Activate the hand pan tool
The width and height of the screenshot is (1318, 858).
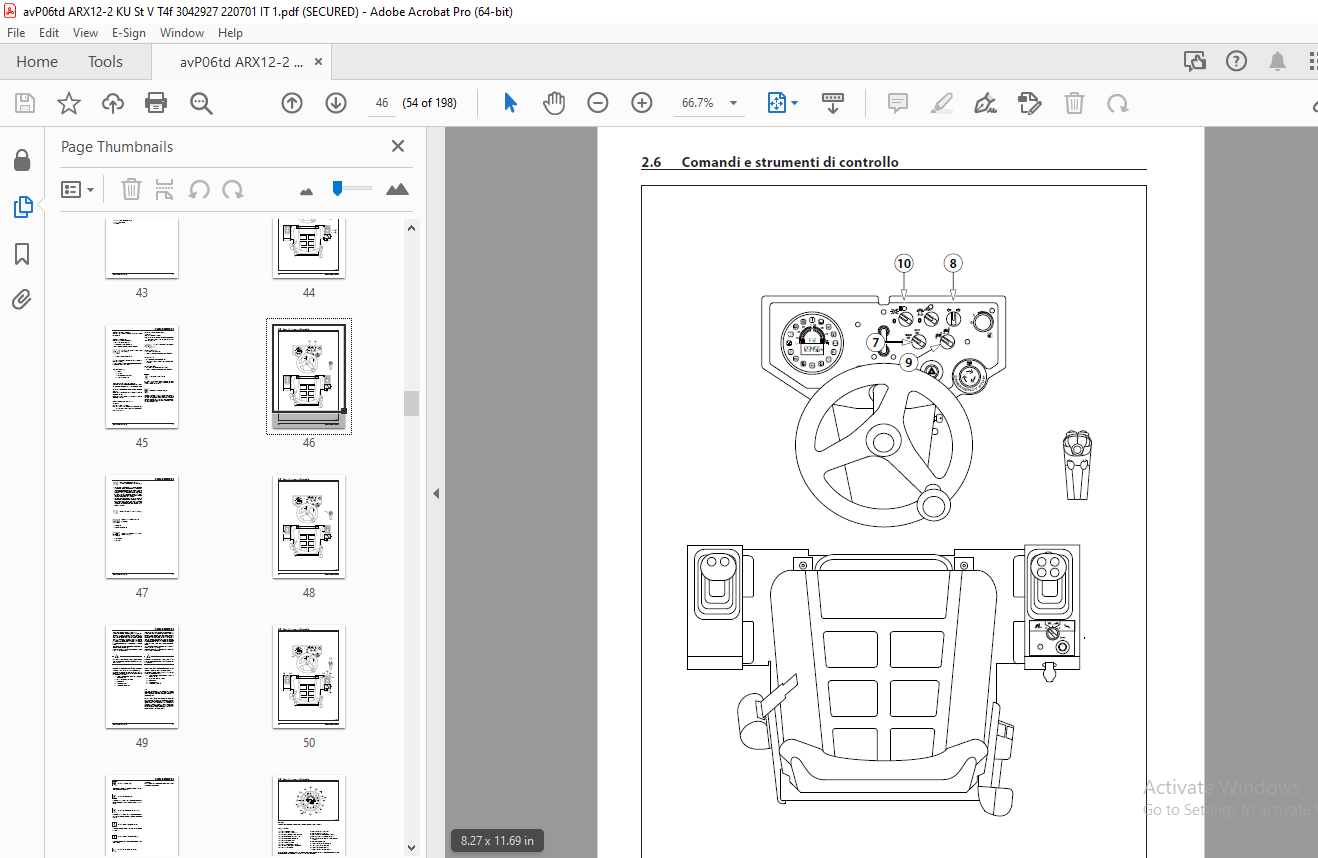554,103
